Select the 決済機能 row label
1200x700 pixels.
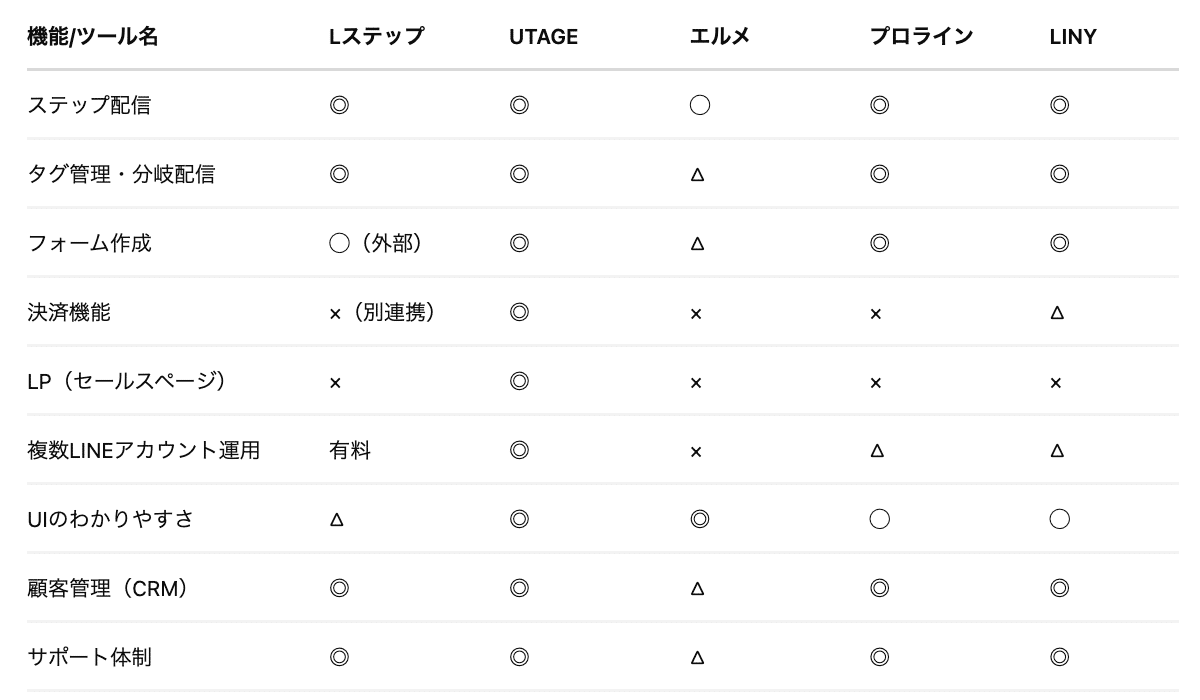[x=69, y=312]
